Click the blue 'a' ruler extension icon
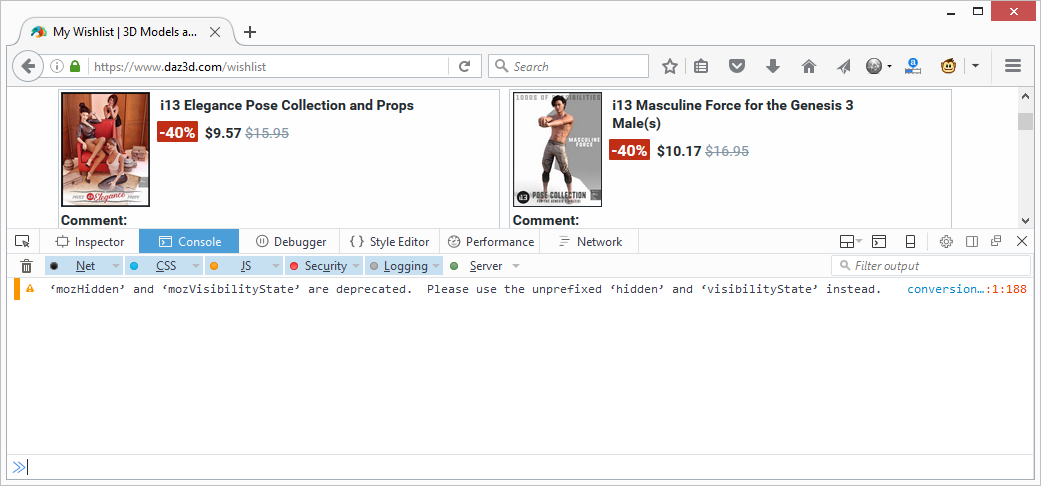1041x486 pixels. click(913, 66)
